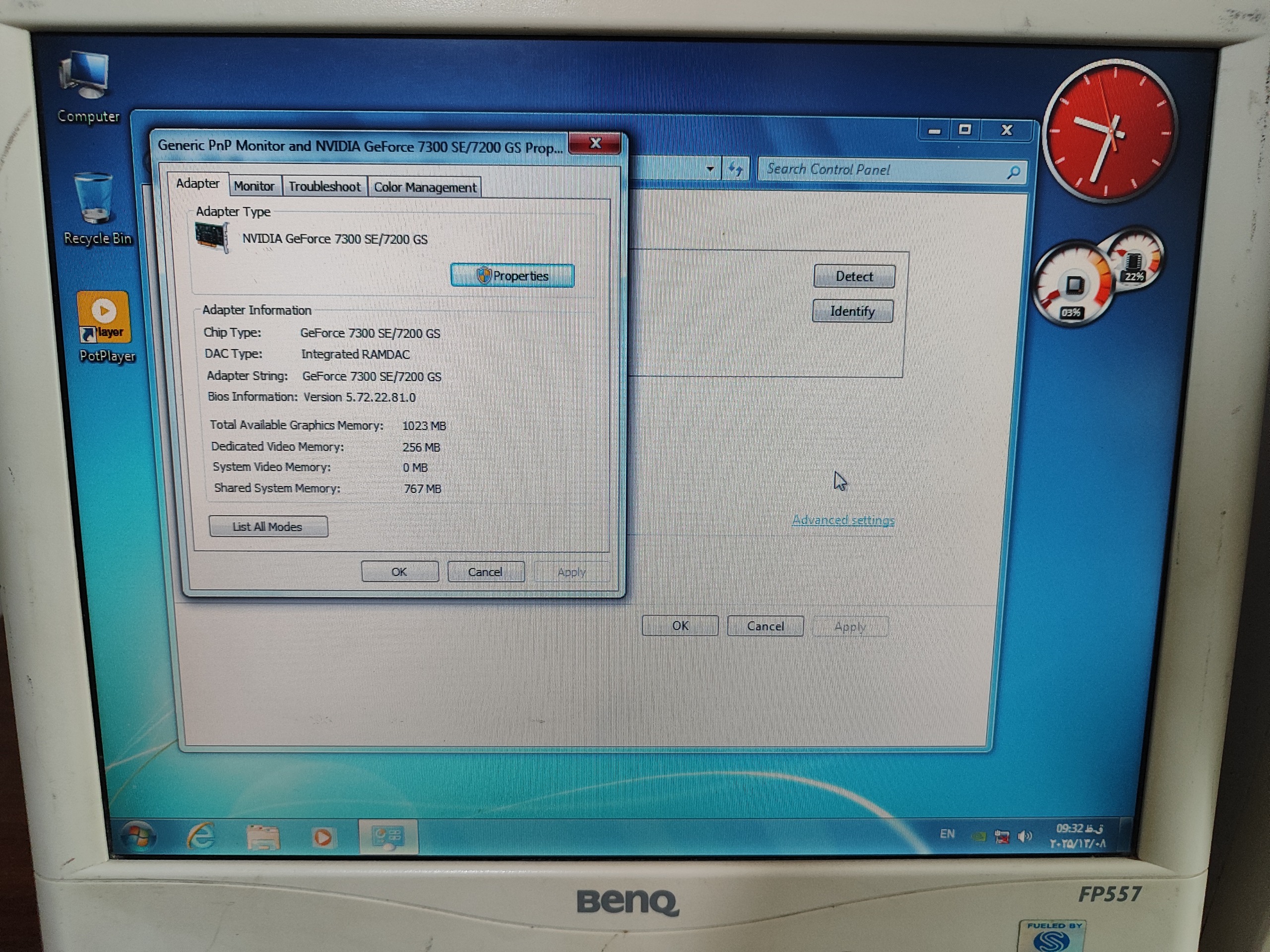Screen dimensions: 1270x952
Task: Click the RAM meter gadget dial
Action: (x=1135, y=259)
